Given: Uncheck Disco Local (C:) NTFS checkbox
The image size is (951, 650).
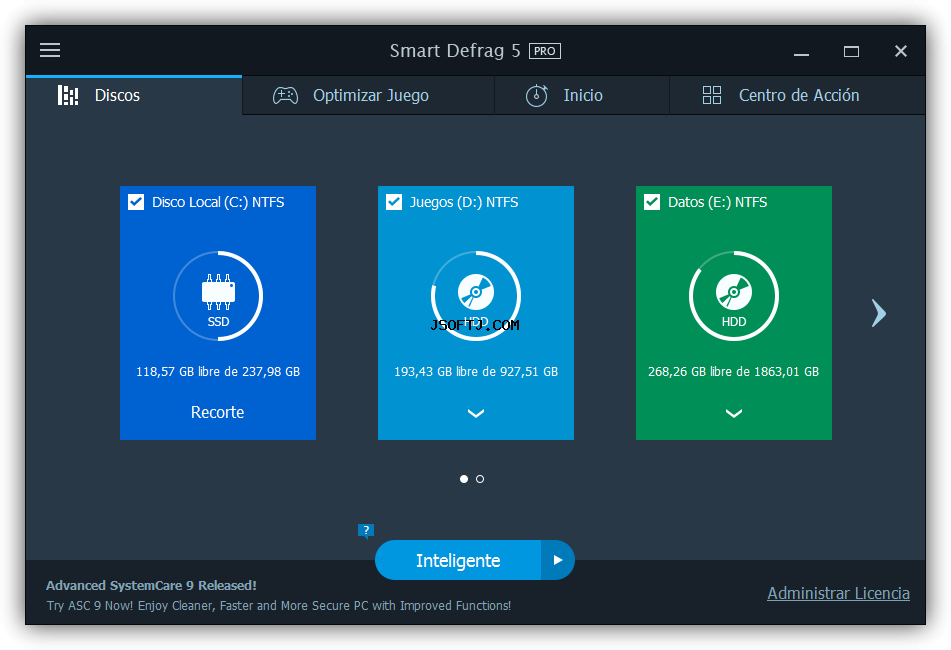Looking at the screenshot, I should pyautogui.click(x=136, y=202).
